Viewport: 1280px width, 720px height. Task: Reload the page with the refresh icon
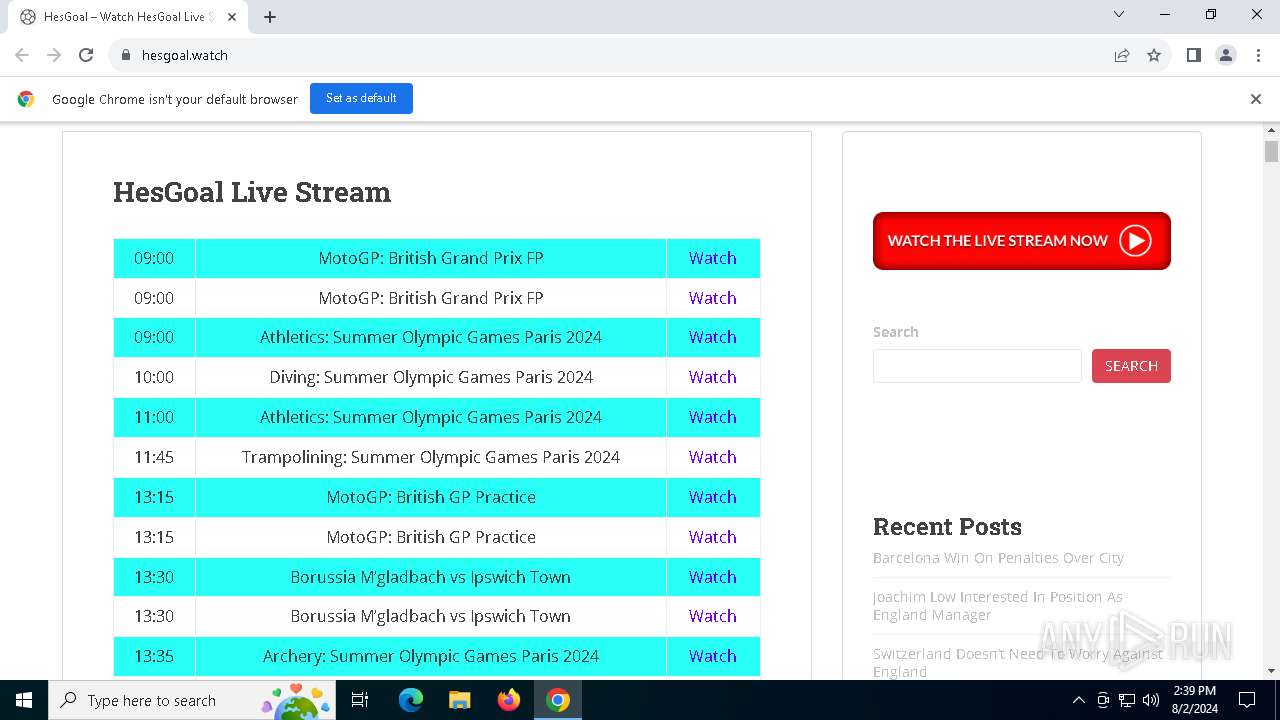tap(86, 55)
